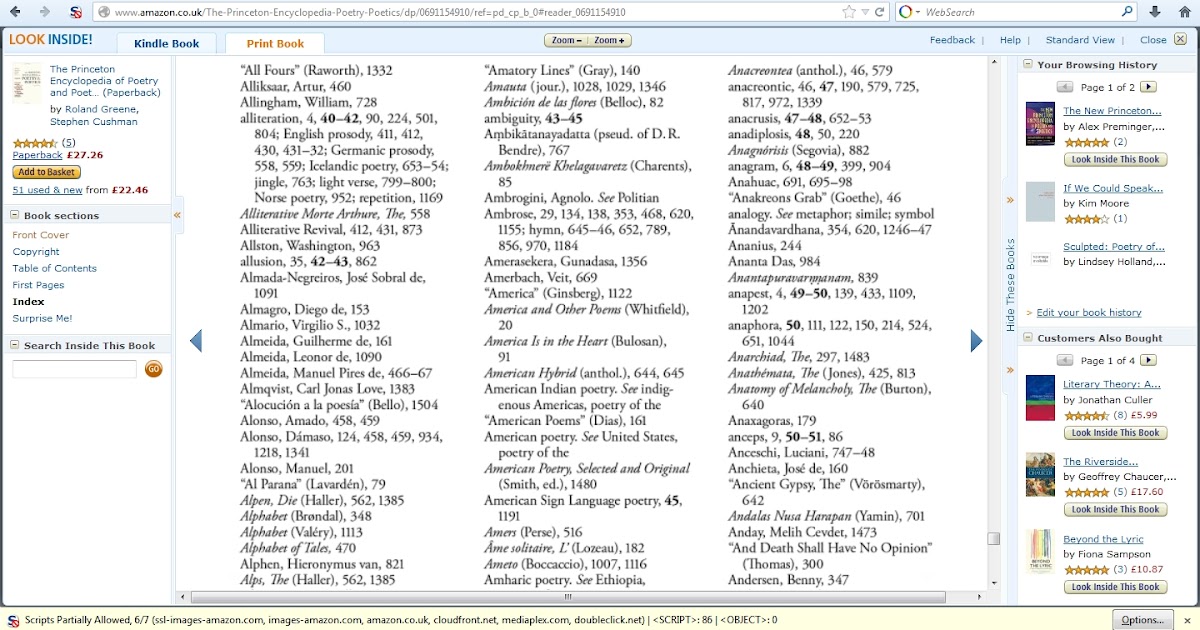Go forward with browser forward arrow

point(45,12)
